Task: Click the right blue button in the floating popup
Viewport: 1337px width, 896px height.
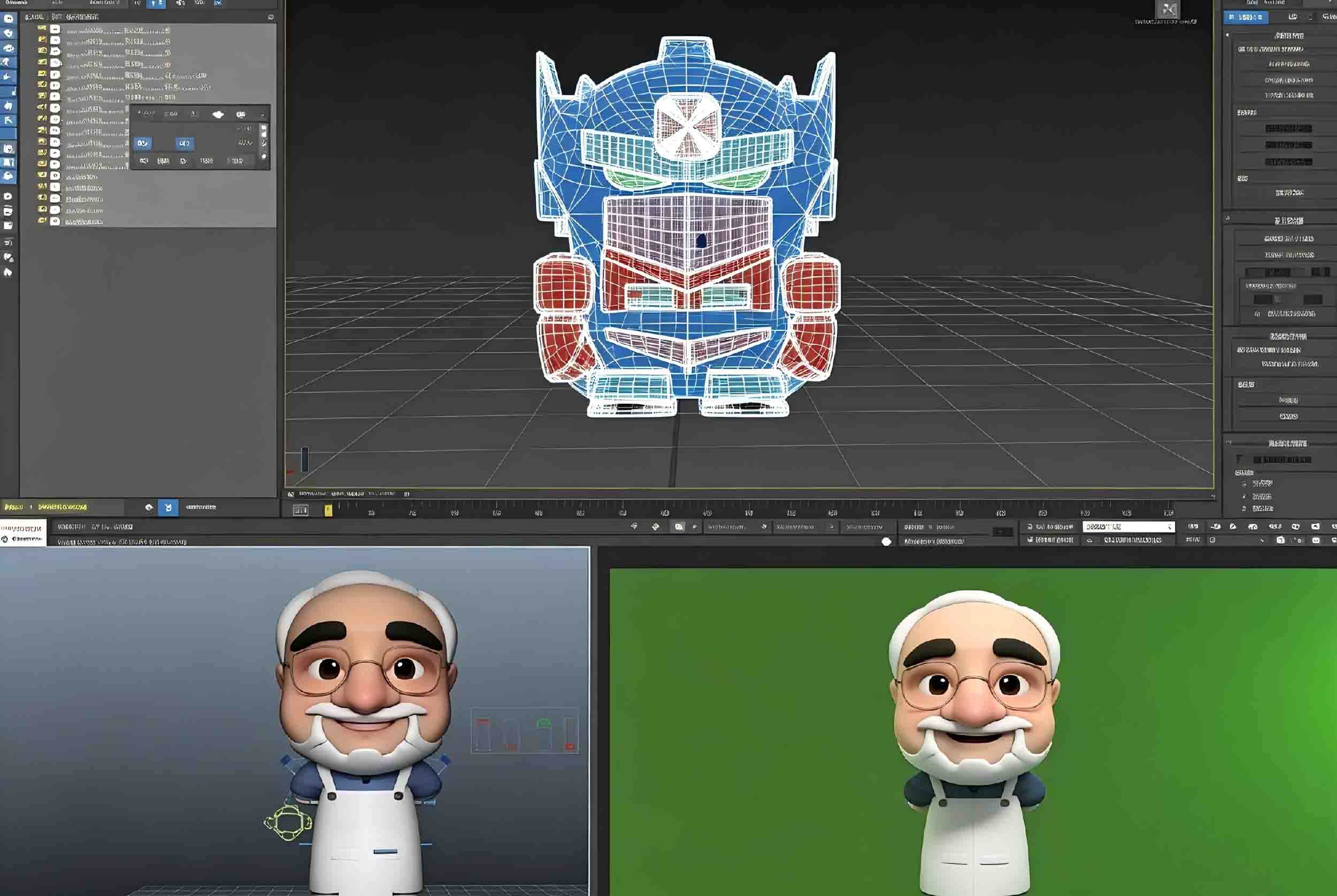Action: 185,143
